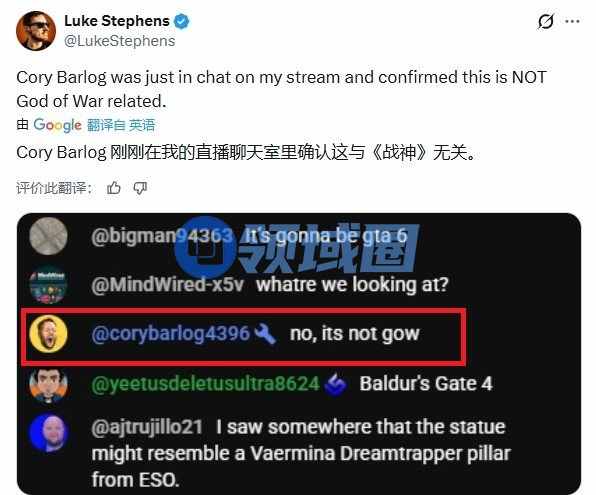Click the yeetusdeletusultra8624 avatar
Viewport: 596px width, 495px height.
click(48, 385)
